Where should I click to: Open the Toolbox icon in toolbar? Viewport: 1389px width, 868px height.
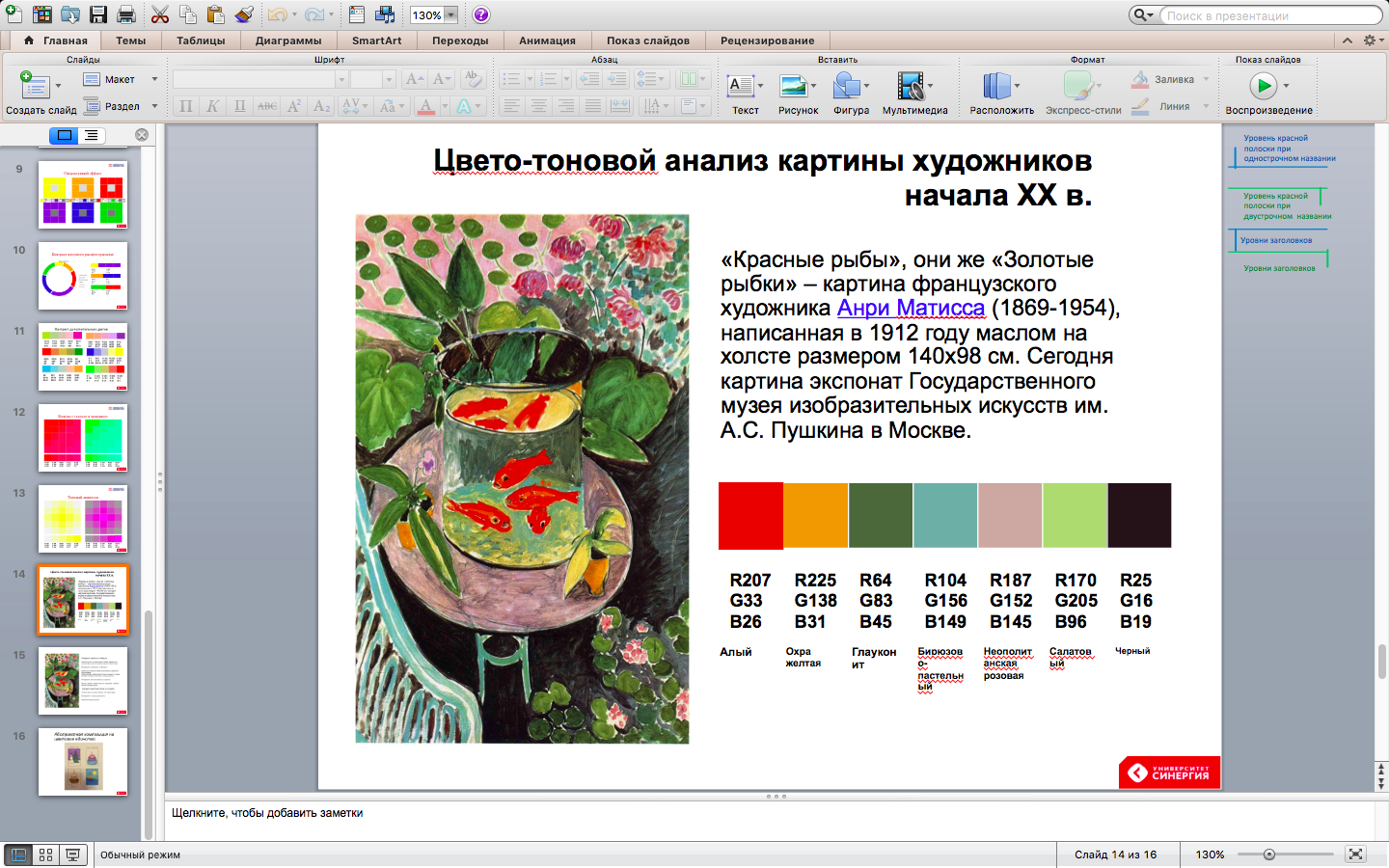click(357, 14)
